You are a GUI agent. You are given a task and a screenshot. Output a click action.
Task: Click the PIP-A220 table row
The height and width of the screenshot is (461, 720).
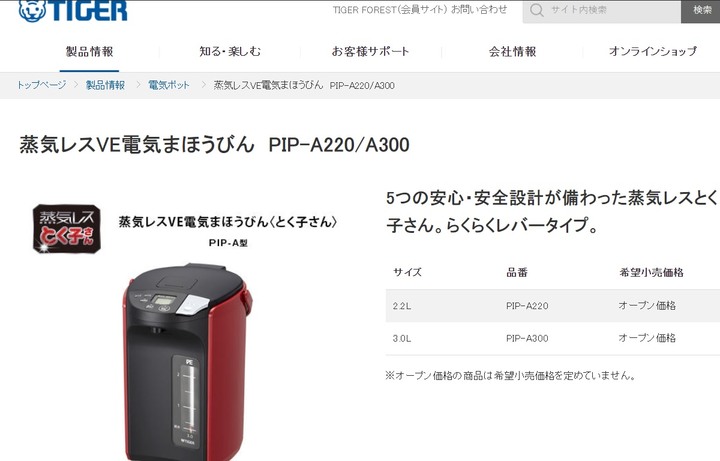coord(553,305)
